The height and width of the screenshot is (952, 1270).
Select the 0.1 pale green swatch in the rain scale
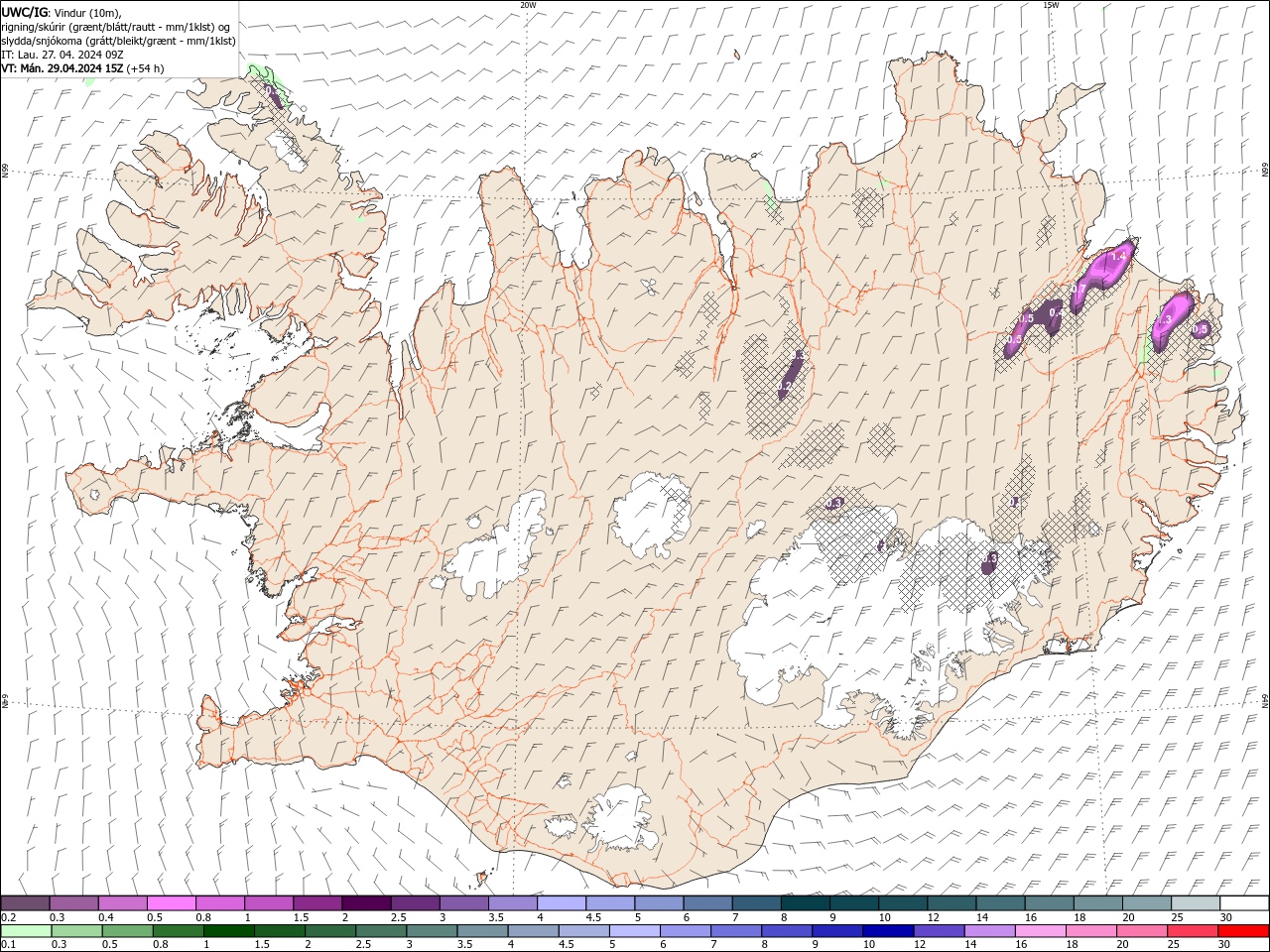(x=26, y=931)
